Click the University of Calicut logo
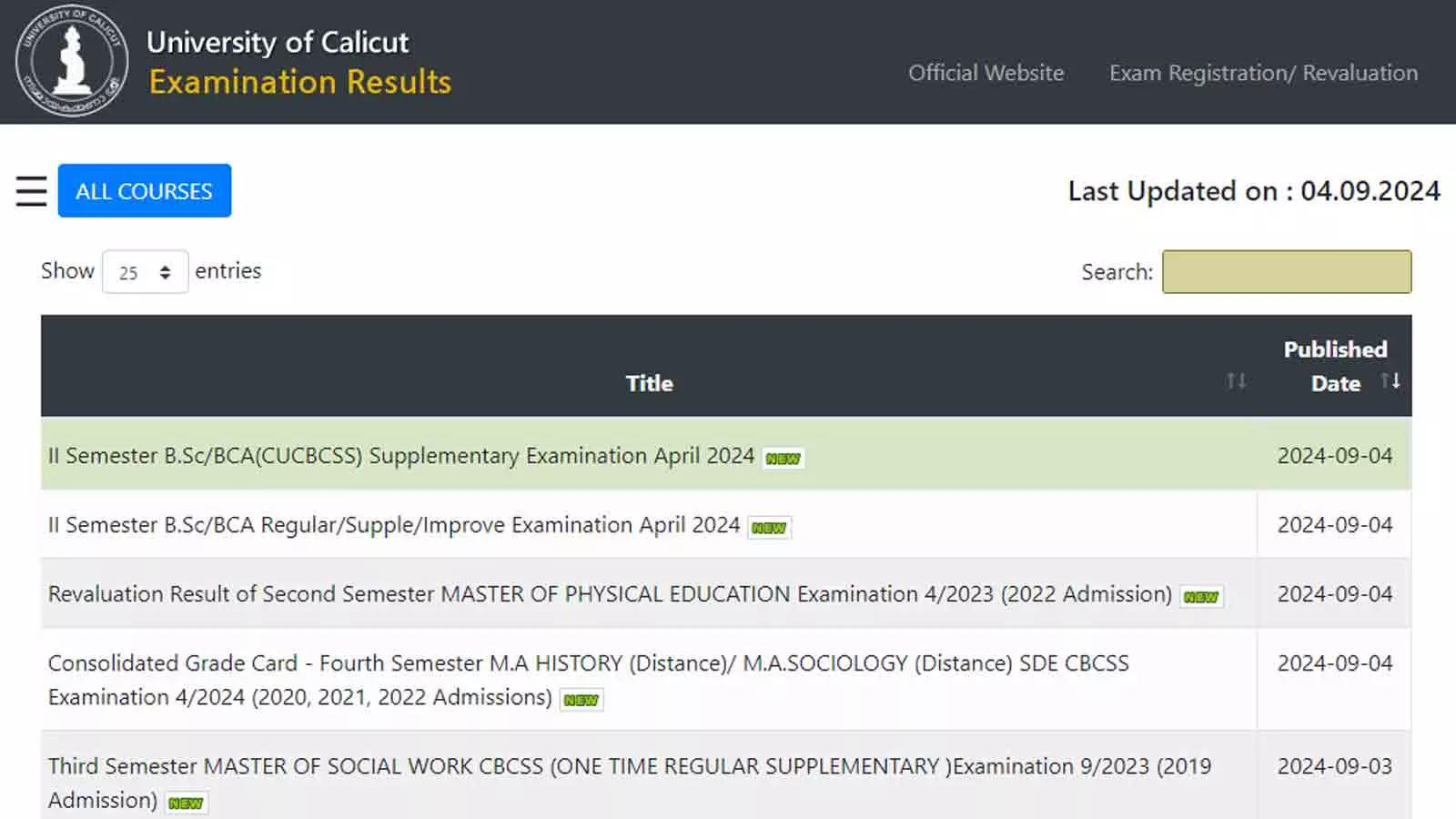The height and width of the screenshot is (819, 1456). click(x=72, y=62)
